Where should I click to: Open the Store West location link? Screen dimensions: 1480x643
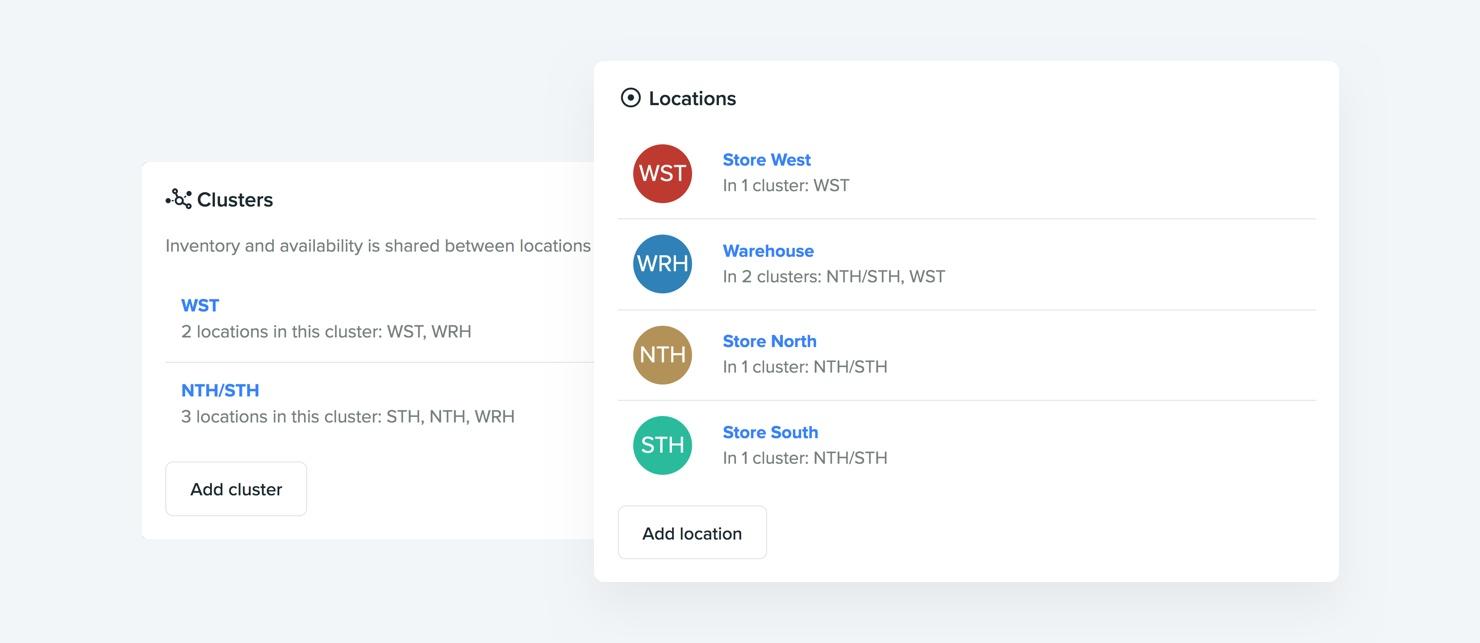point(766,160)
